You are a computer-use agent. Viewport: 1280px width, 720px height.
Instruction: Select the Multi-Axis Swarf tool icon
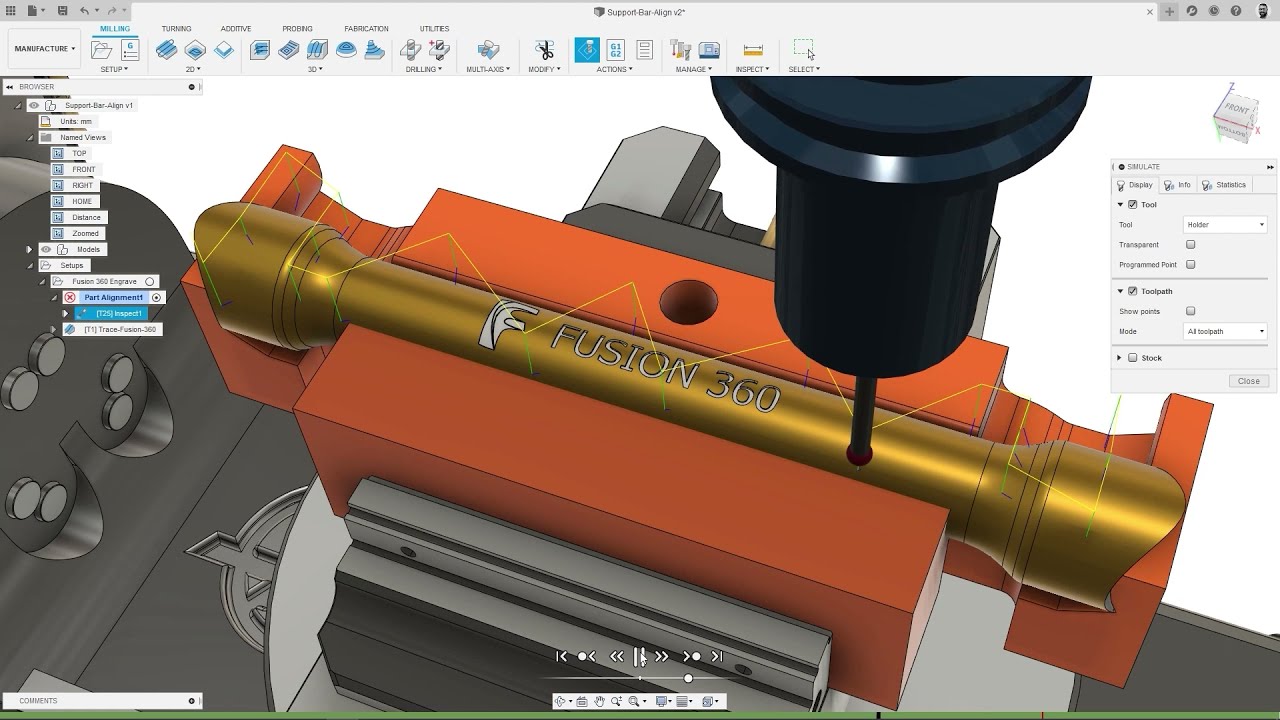[x=488, y=50]
